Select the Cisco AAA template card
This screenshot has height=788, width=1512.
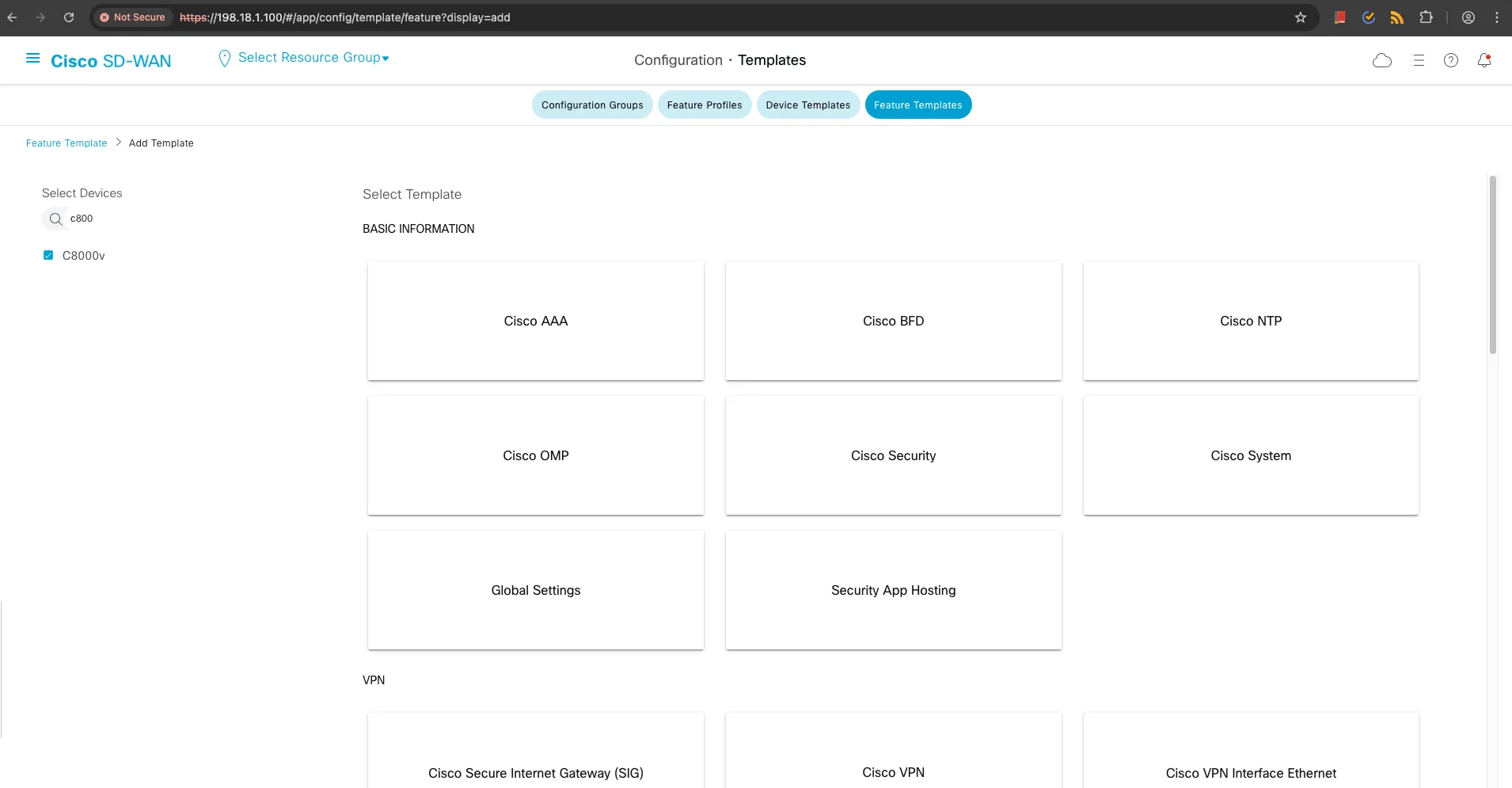coord(535,321)
